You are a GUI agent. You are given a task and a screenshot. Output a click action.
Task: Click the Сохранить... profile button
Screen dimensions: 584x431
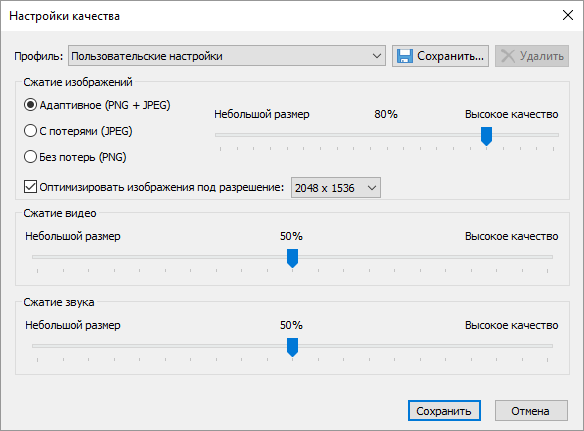coord(440,56)
